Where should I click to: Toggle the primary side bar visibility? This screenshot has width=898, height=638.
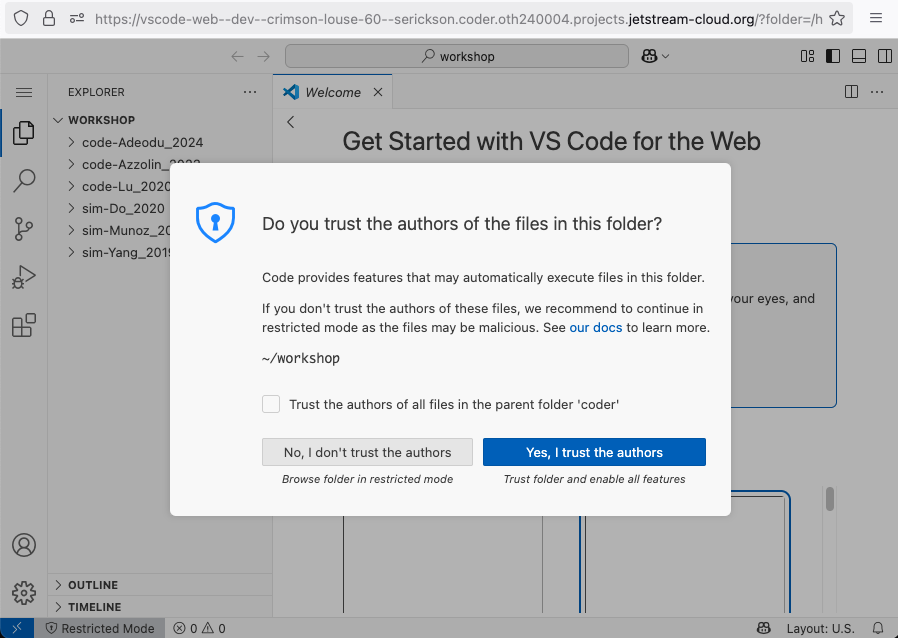coord(833,56)
